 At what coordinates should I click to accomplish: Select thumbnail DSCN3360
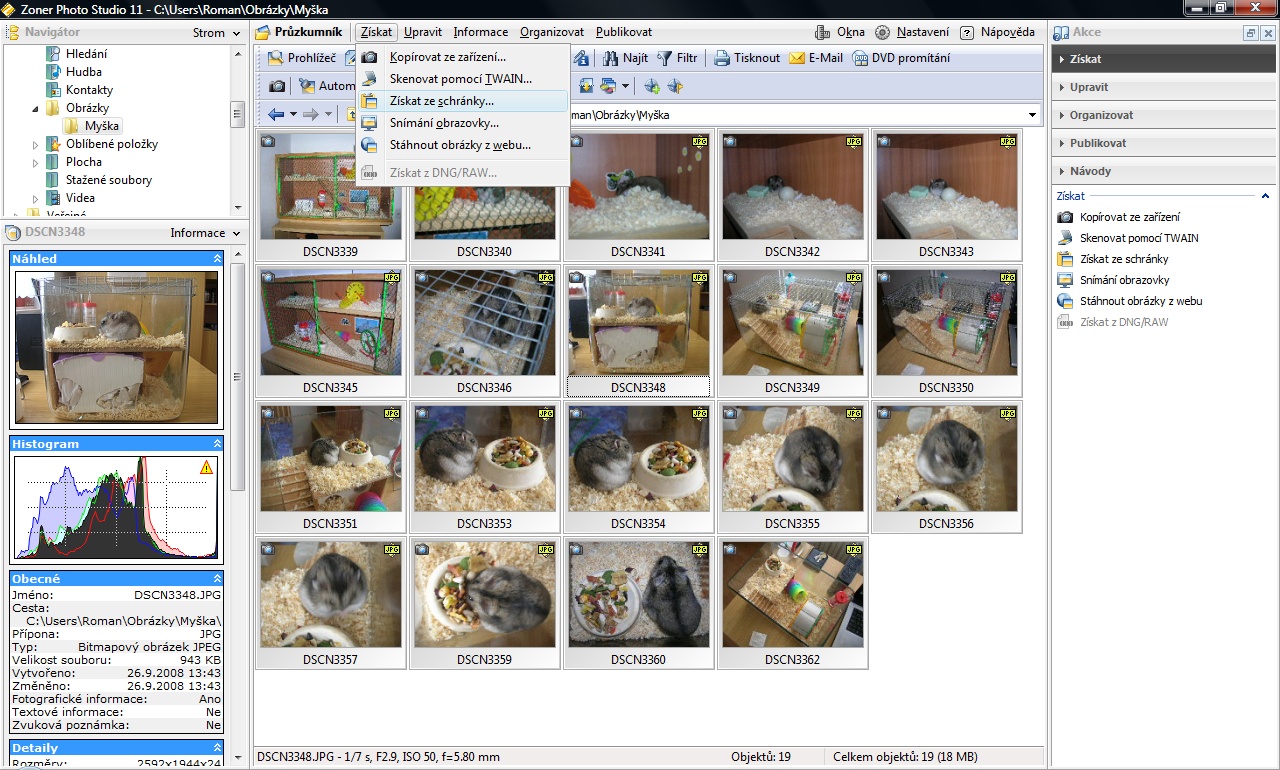pos(639,603)
